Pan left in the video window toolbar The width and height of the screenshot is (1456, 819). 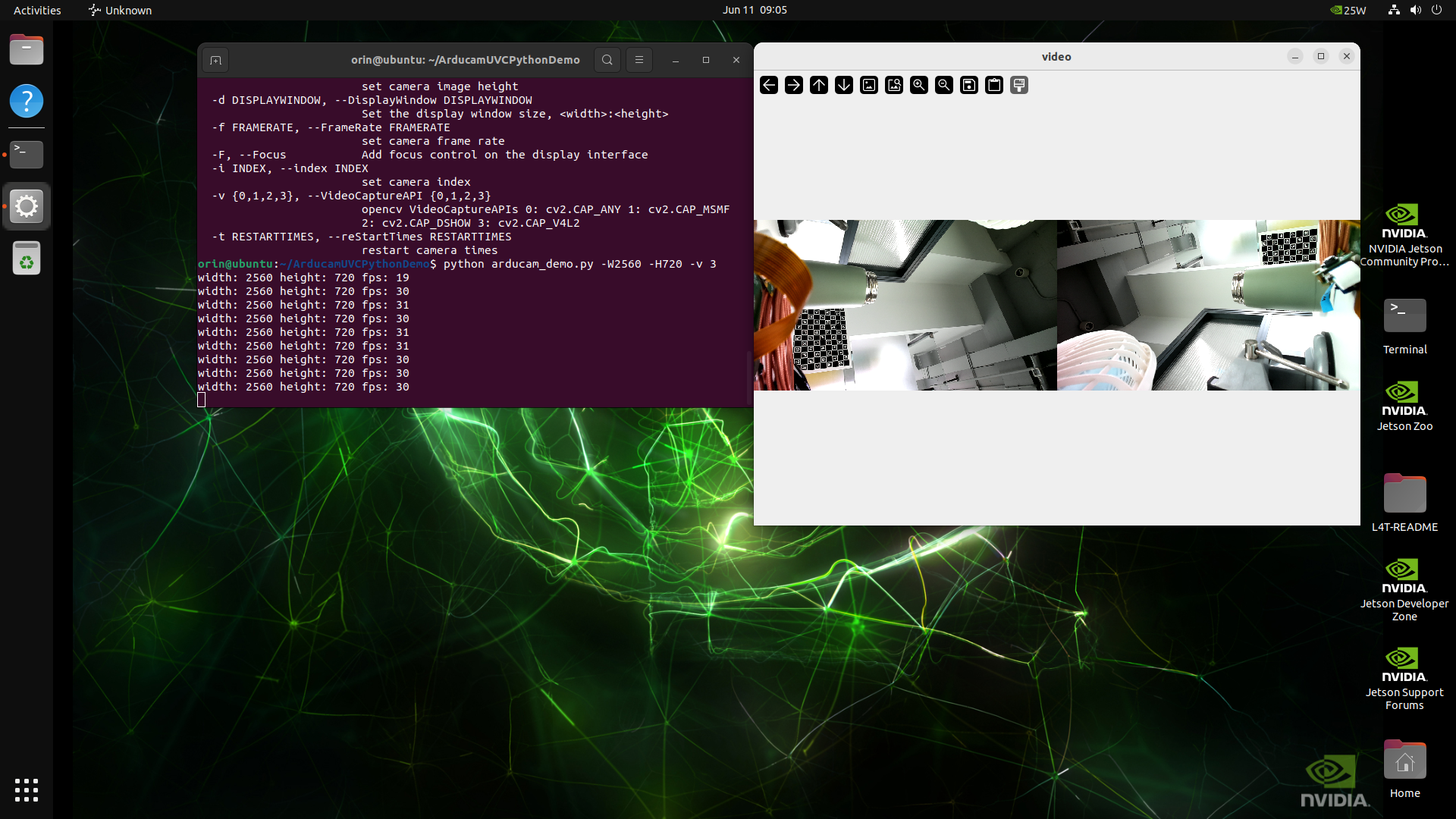[x=769, y=85]
